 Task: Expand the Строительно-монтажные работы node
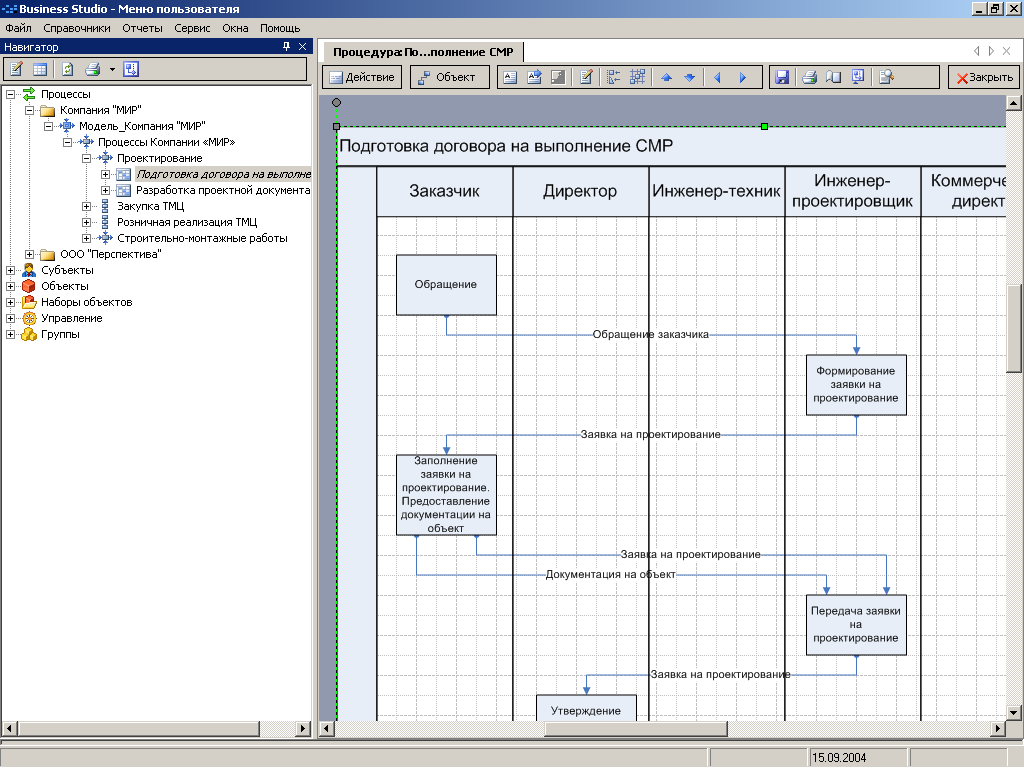click(x=86, y=238)
